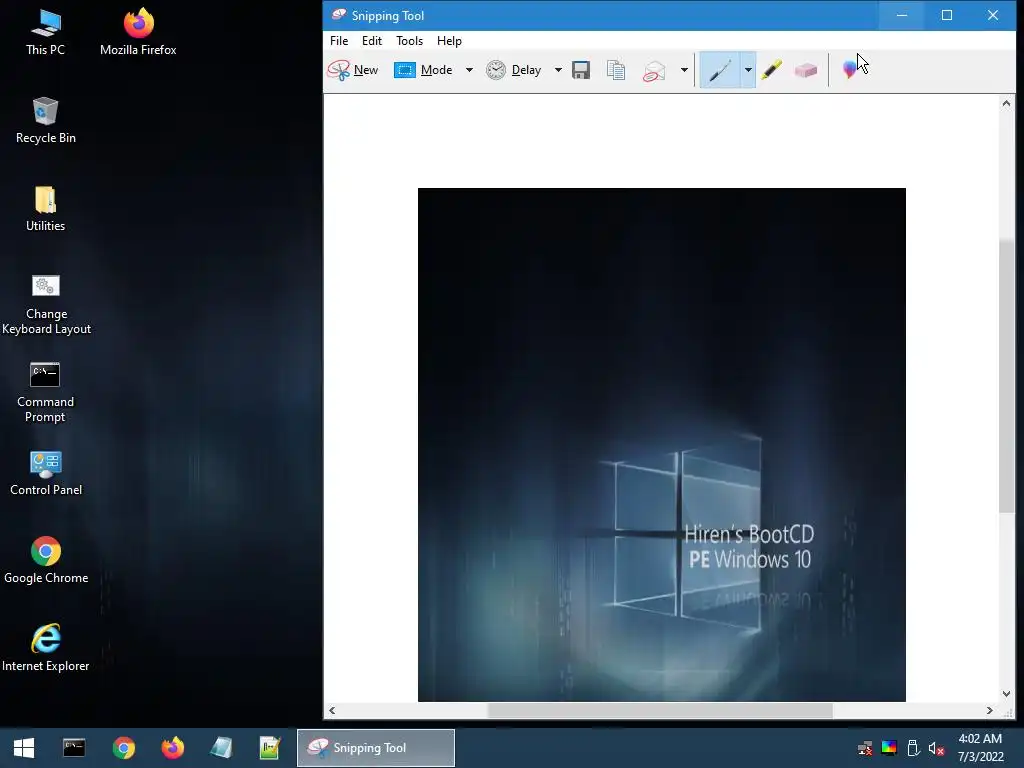Select Change Keyboard Layout desktop icon
Viewport: 1024px width, 768px height.
(46, 304)
